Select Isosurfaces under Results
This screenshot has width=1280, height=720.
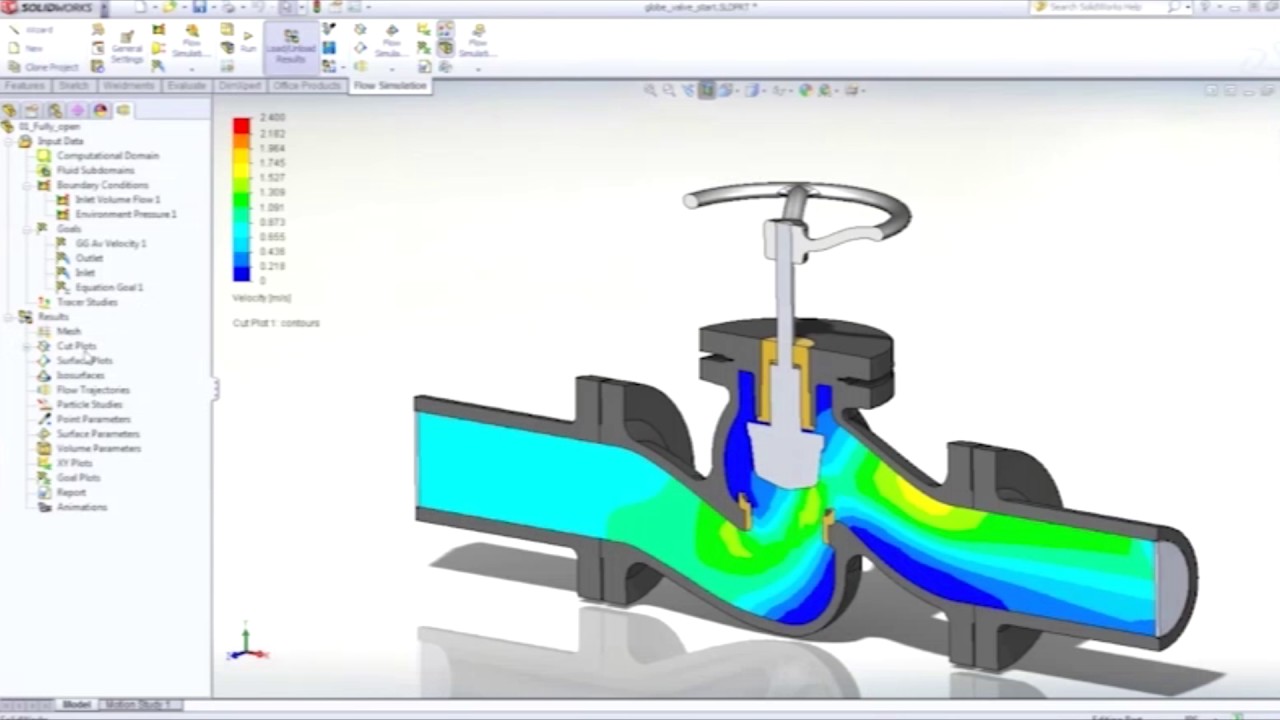(x=80, y=376)
